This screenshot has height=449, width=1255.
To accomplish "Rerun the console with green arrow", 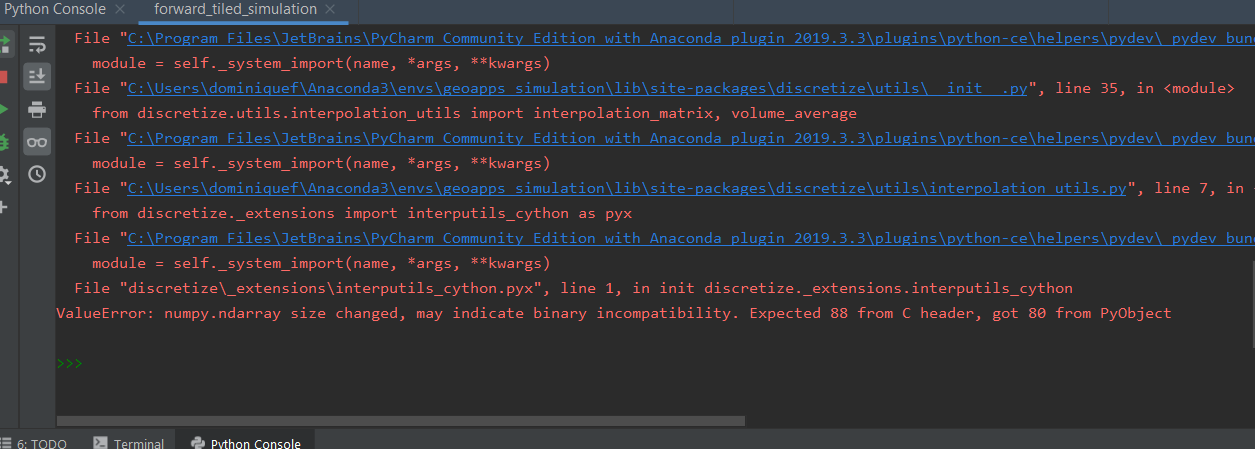I will [x=4, y=44].
